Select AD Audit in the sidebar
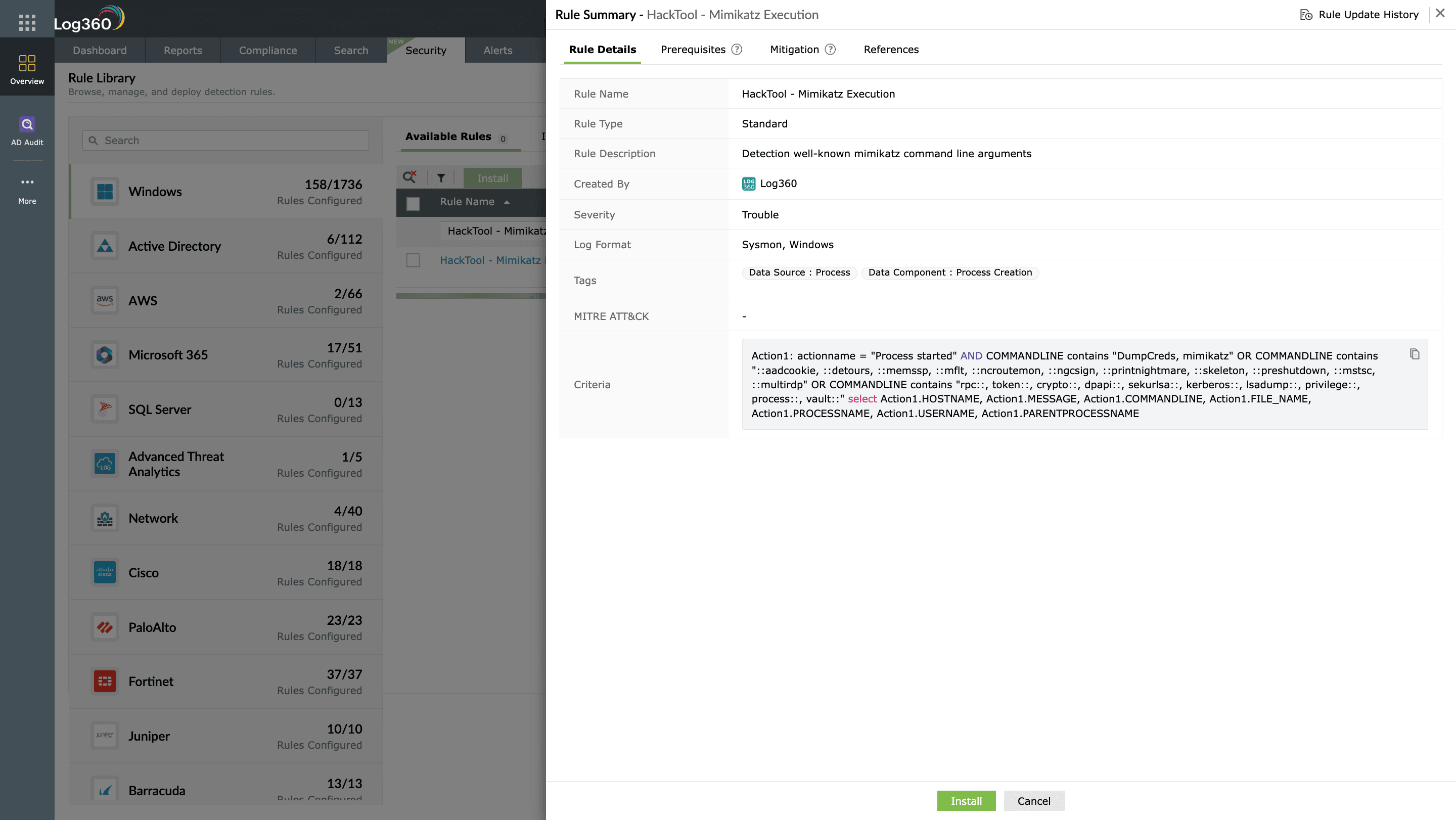 tap(27, 131)
